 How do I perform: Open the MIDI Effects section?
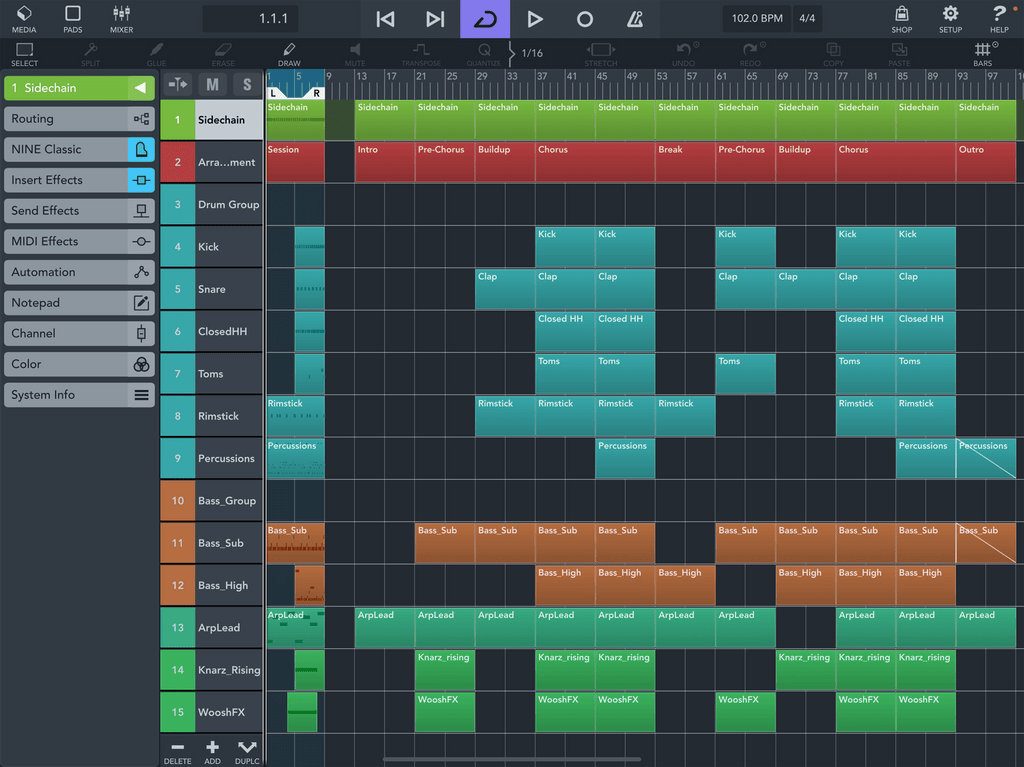tap(79, 242)
